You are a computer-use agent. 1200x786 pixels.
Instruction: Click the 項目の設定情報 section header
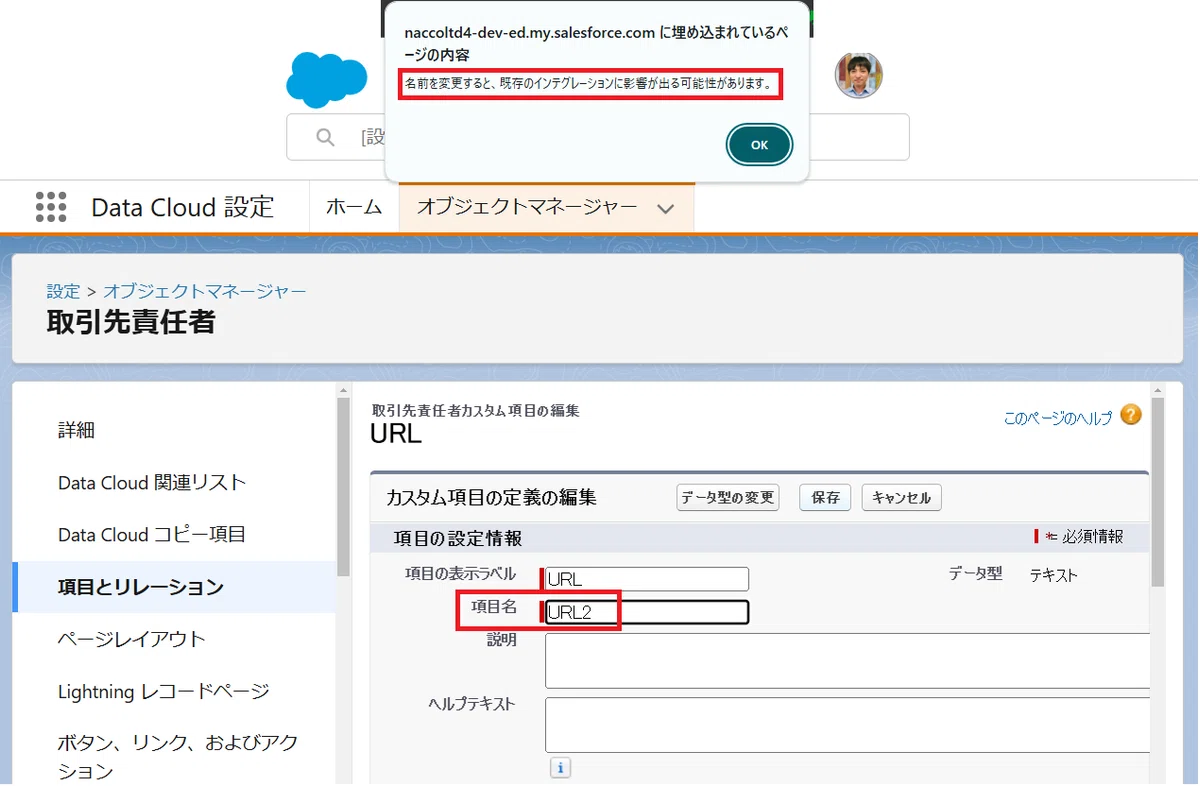(x=458, y=538)
